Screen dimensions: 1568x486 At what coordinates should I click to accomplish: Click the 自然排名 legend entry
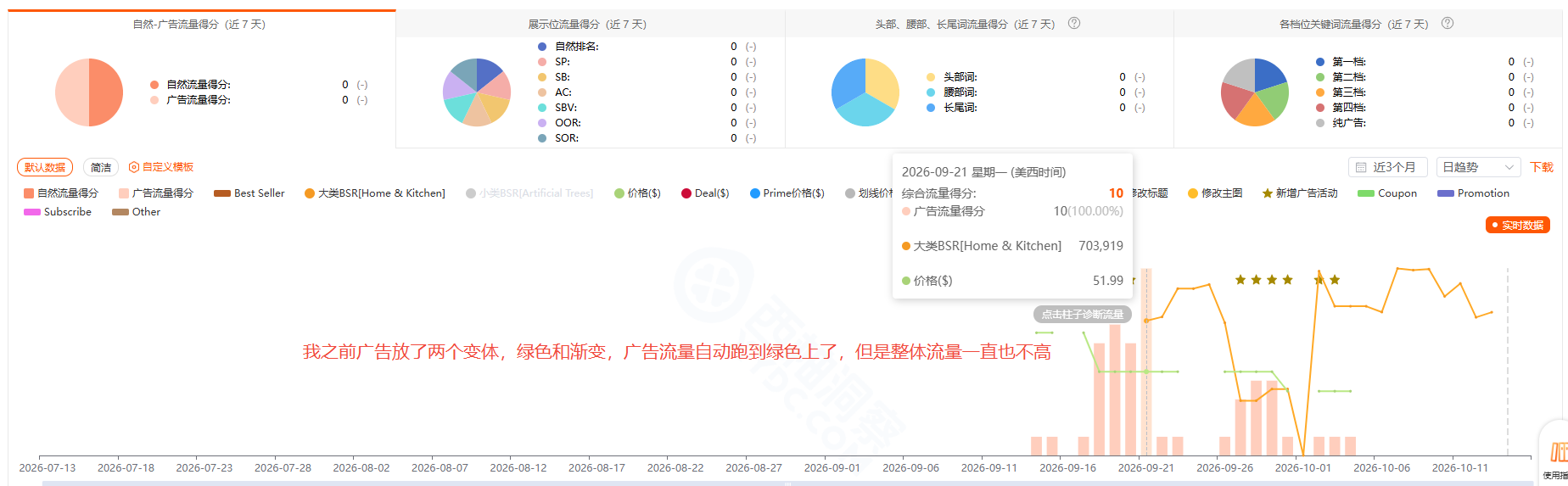click(x=568, y=47)
